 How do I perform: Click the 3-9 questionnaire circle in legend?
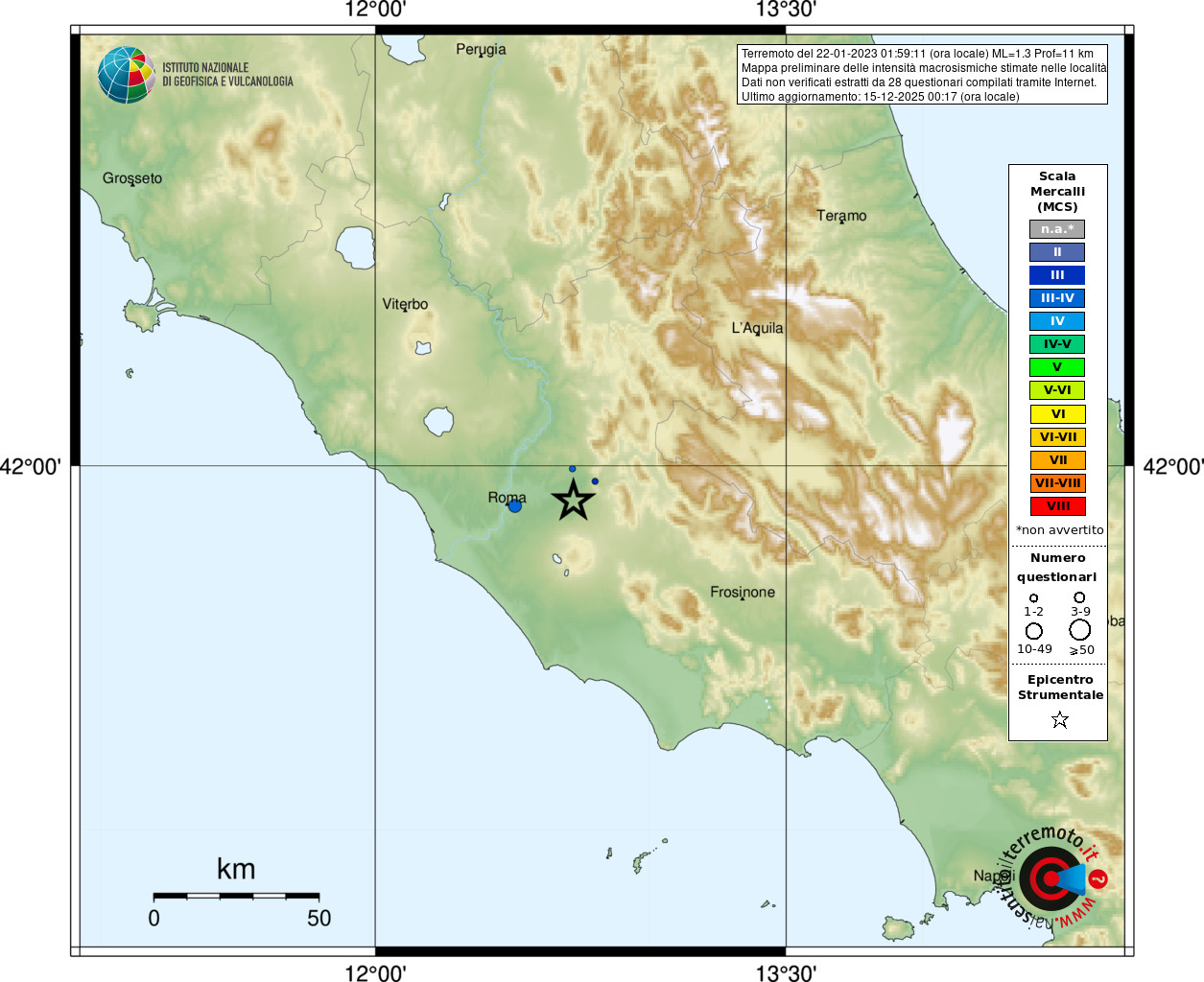[1079, 597]
